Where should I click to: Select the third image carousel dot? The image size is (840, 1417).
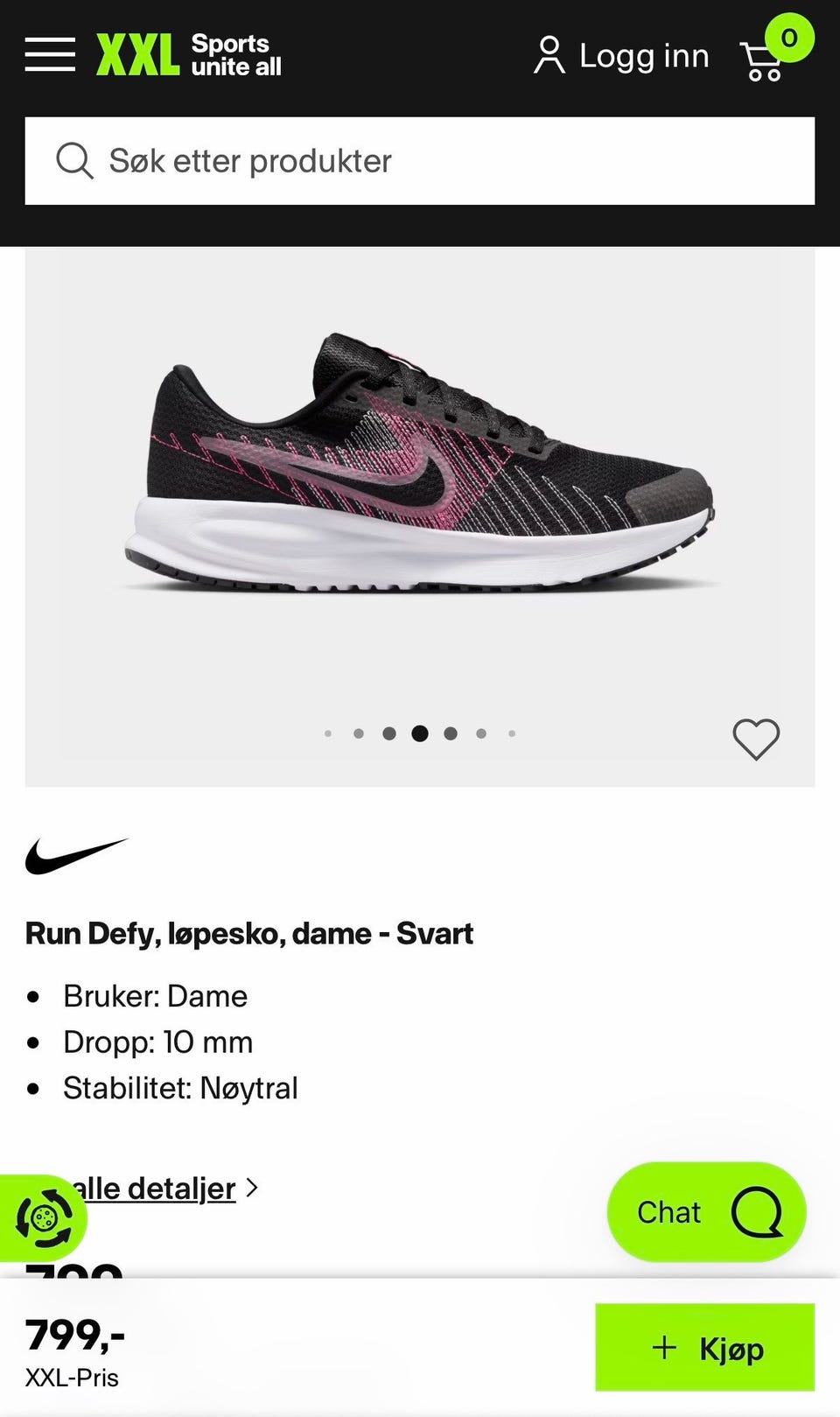(389, 733)
